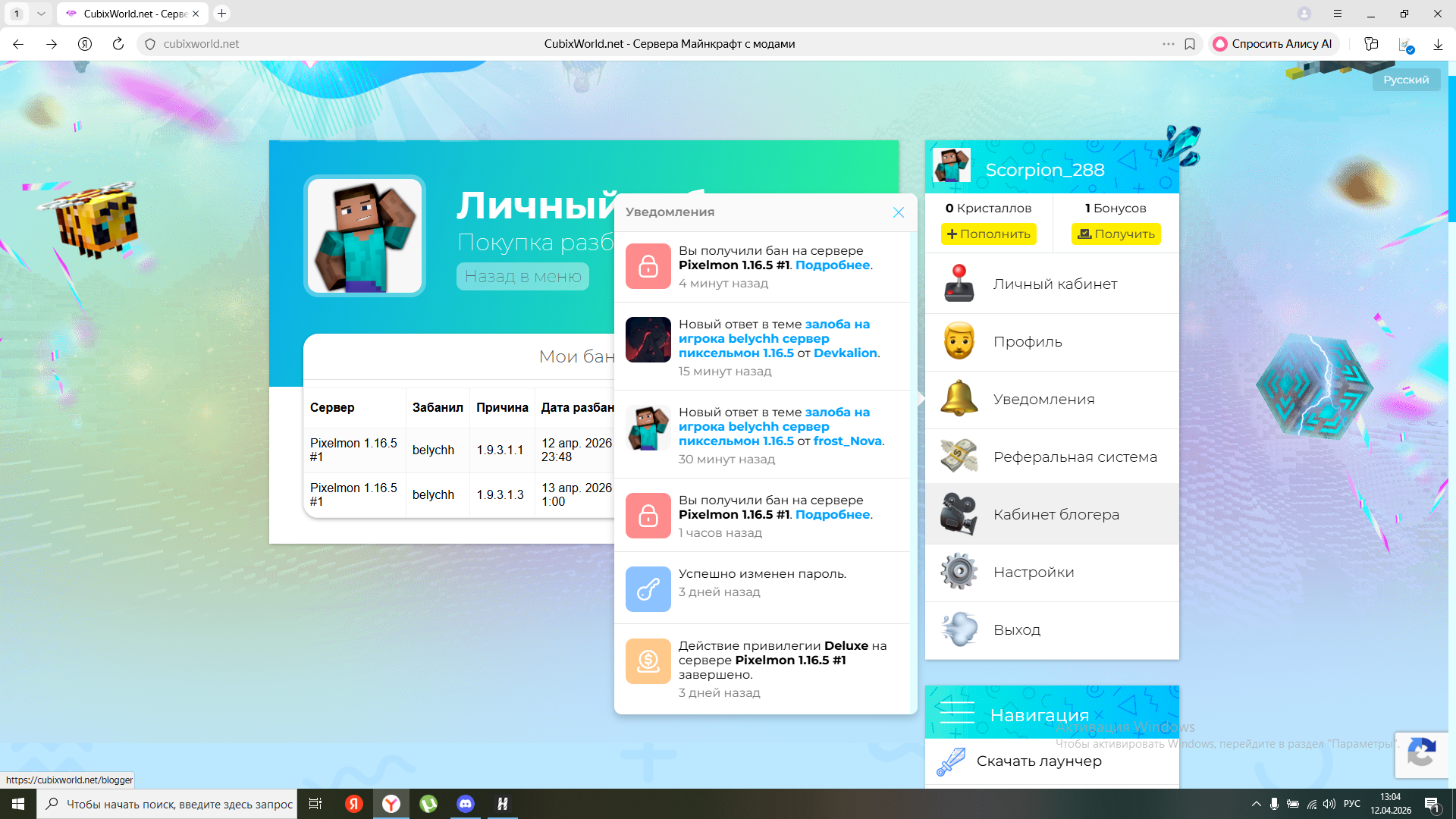The width and height of the screenshot is (1456, 819).
Task: Click the orange Deluxe privilege expiry icon
Action: [648, 661]
